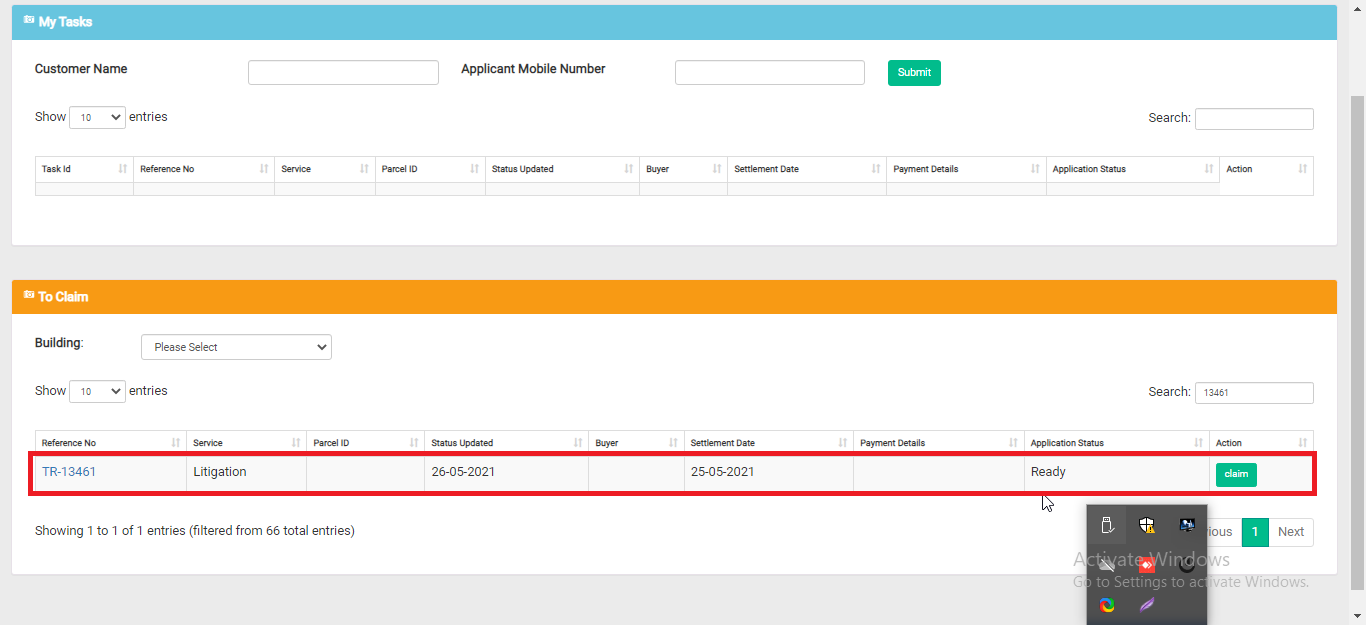Sort My Tasks table by Buyer

[x=683, y=169]
